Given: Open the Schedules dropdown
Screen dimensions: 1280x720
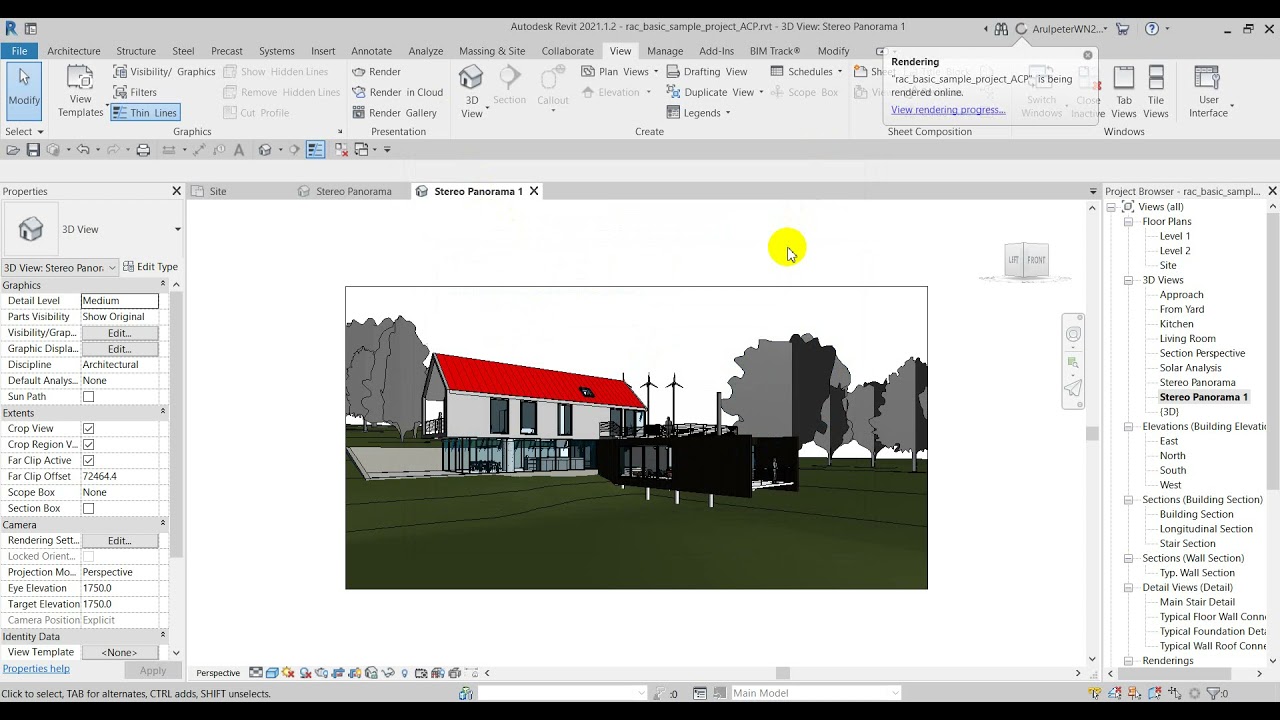Looking at the screenshot, I should pos(806,72).
